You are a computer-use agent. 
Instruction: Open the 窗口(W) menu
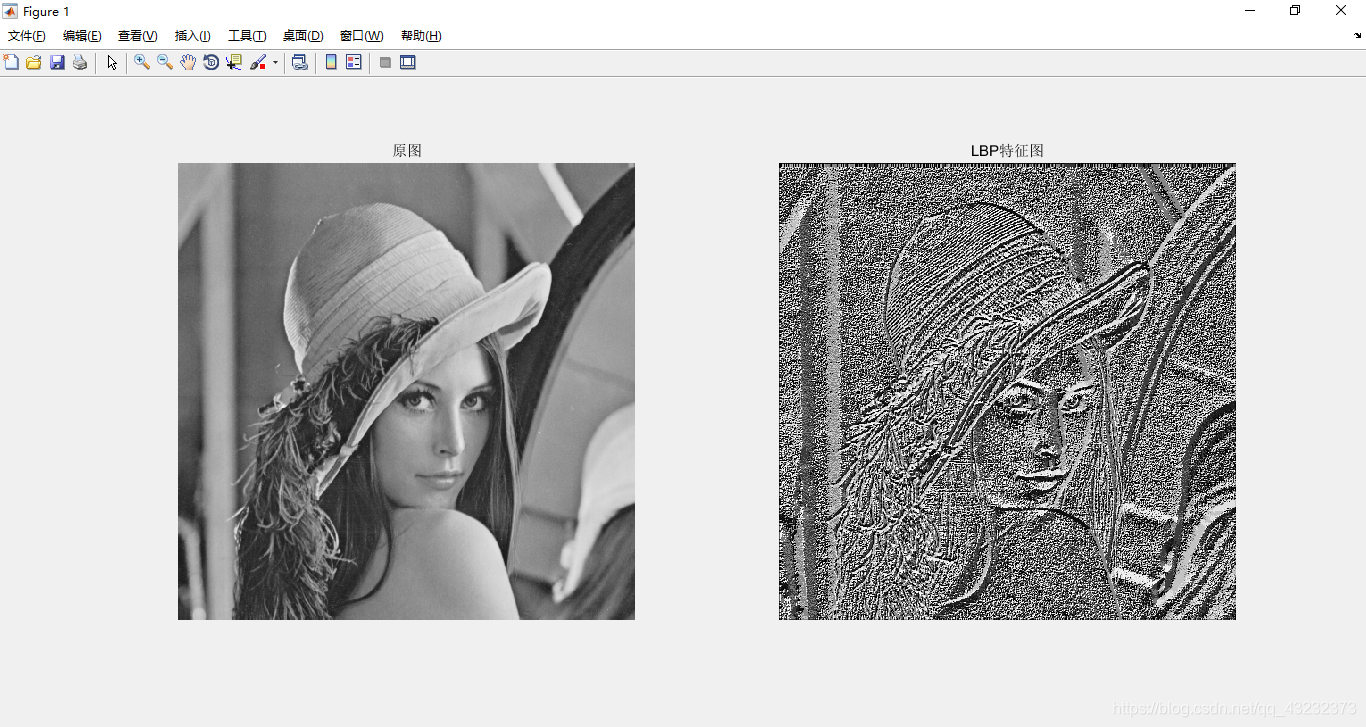pos(362,36)
